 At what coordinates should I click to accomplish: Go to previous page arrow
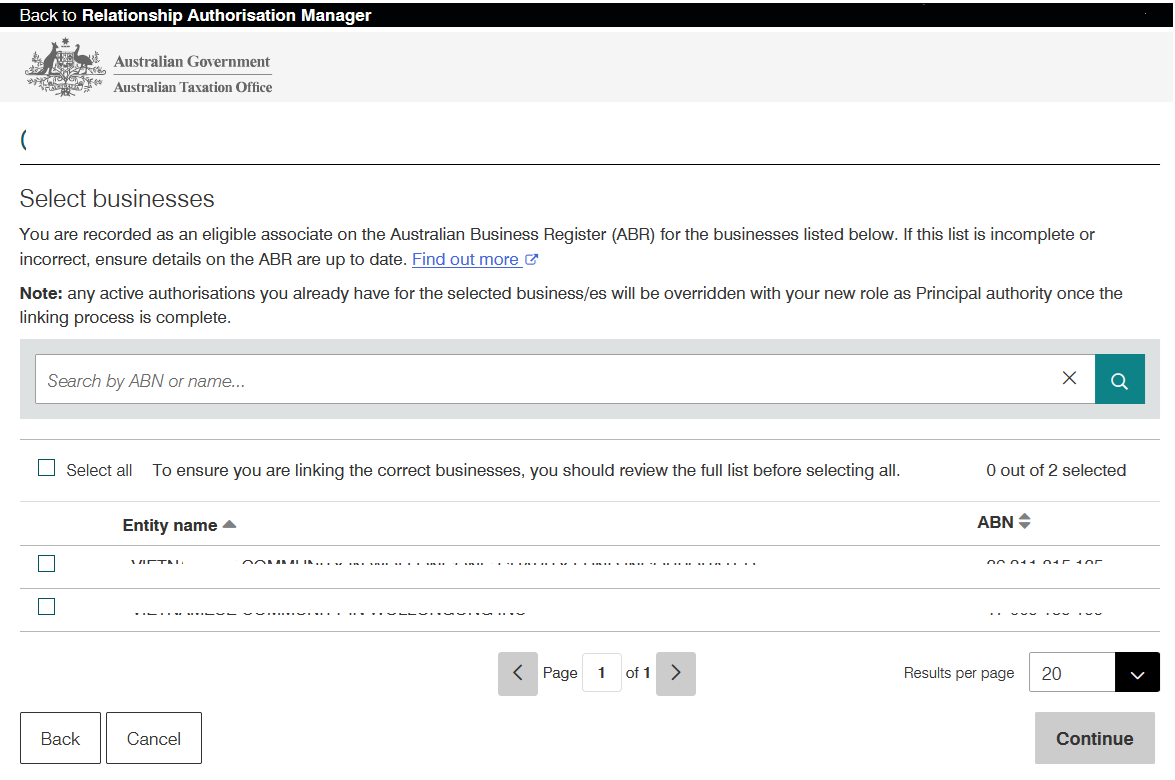[518, 674]
